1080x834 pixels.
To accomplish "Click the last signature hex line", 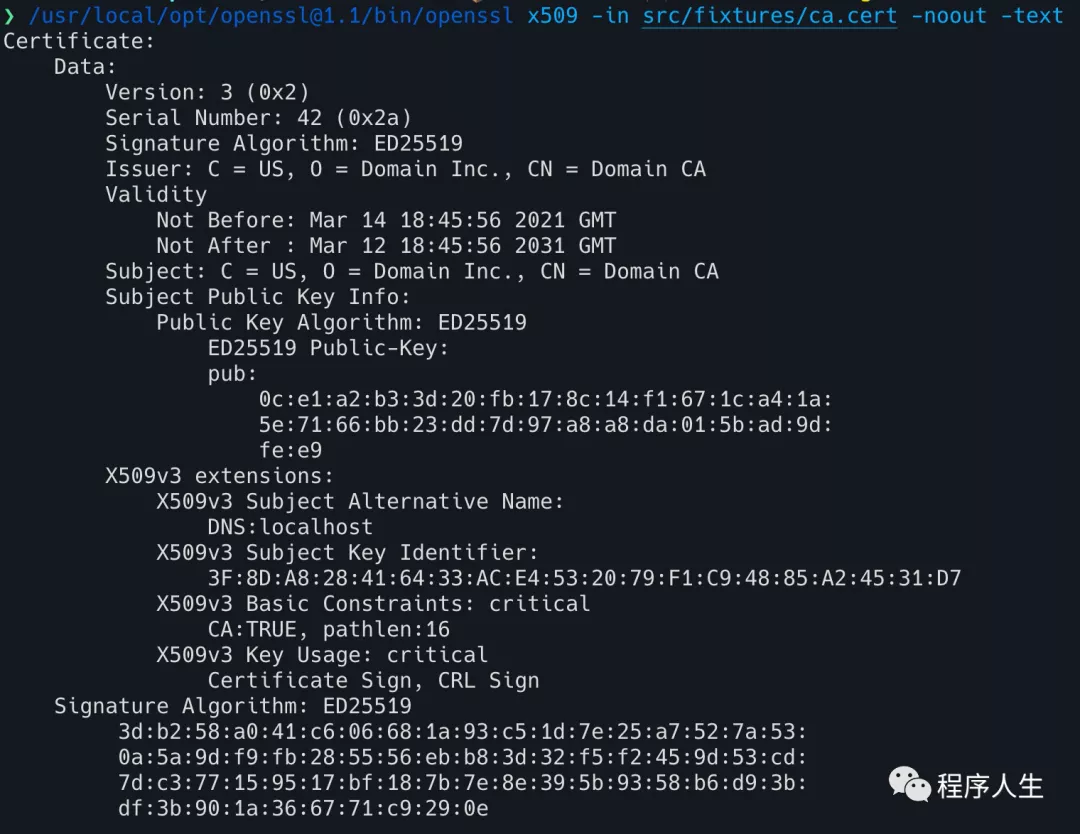I will coord(303,809).
